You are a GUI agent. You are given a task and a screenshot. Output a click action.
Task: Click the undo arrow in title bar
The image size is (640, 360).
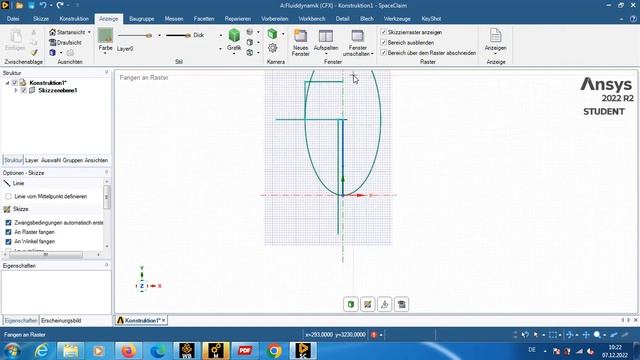(43, 5)
